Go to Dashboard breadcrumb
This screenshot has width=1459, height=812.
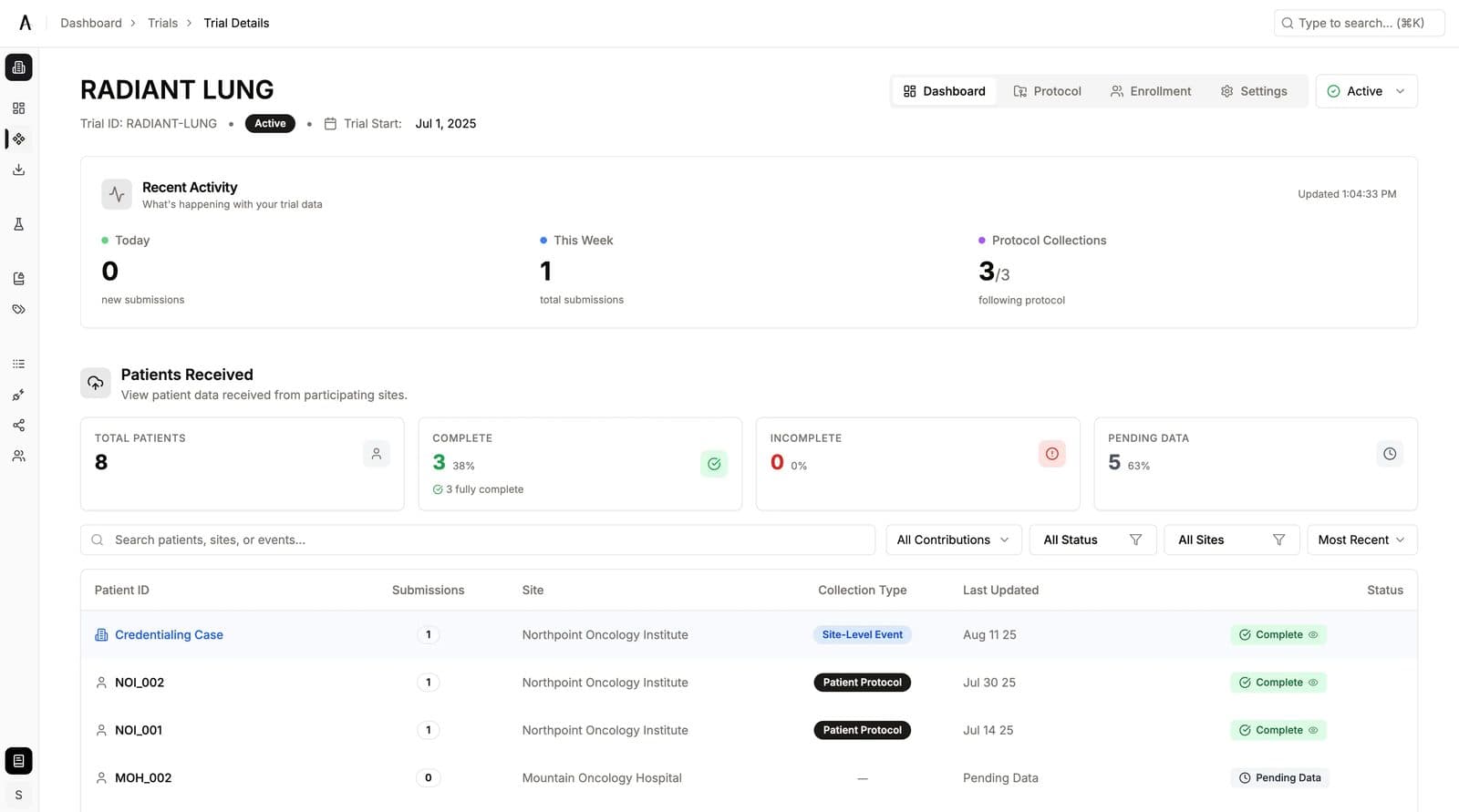click(91, 23)
